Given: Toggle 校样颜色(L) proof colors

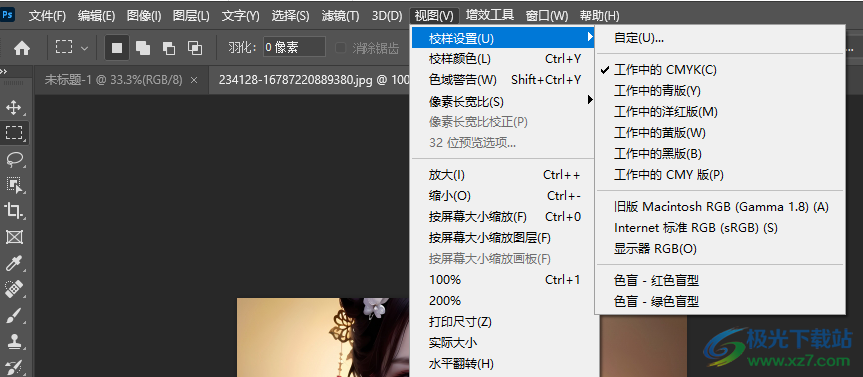Looking at the screenshot, I should [x=503, y=59].
